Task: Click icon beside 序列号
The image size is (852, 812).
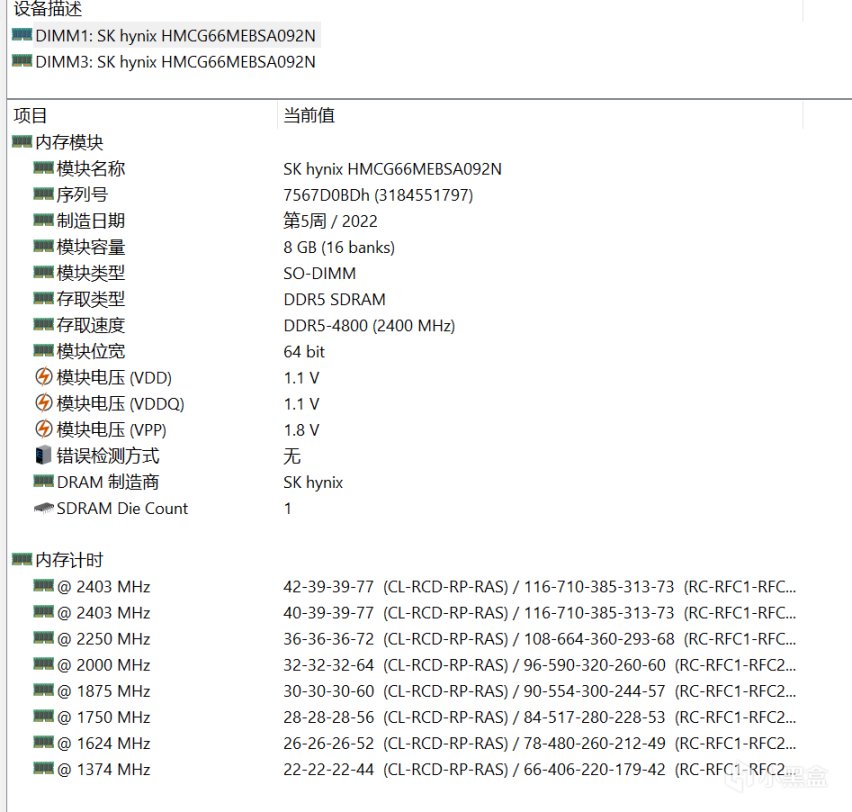Action: pos(43,193)
